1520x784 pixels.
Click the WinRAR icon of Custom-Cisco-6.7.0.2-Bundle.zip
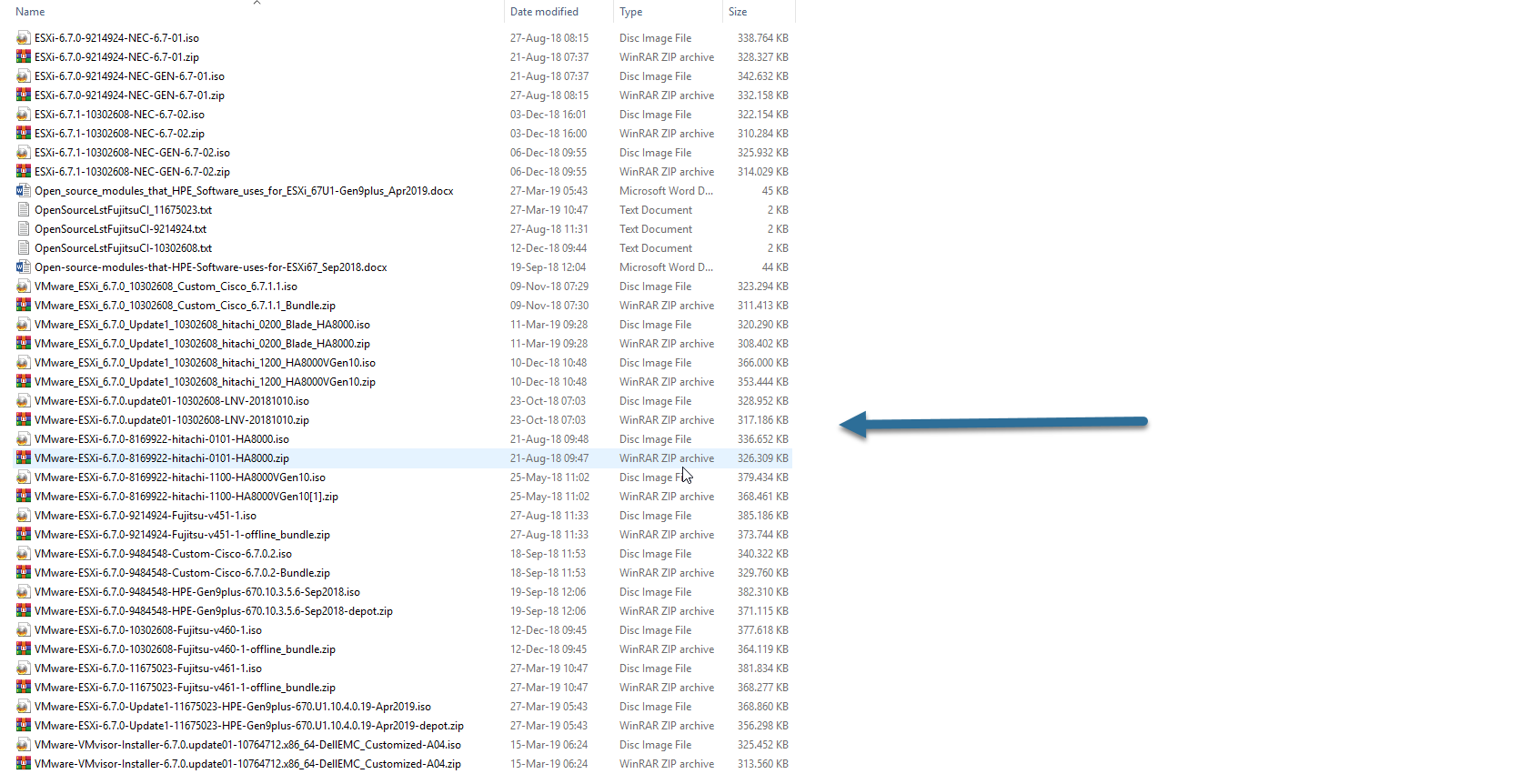click(x=24, y=573)
